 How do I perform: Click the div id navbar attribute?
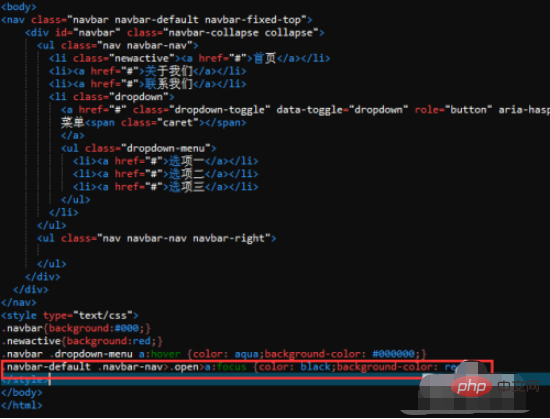coord(88,33)
